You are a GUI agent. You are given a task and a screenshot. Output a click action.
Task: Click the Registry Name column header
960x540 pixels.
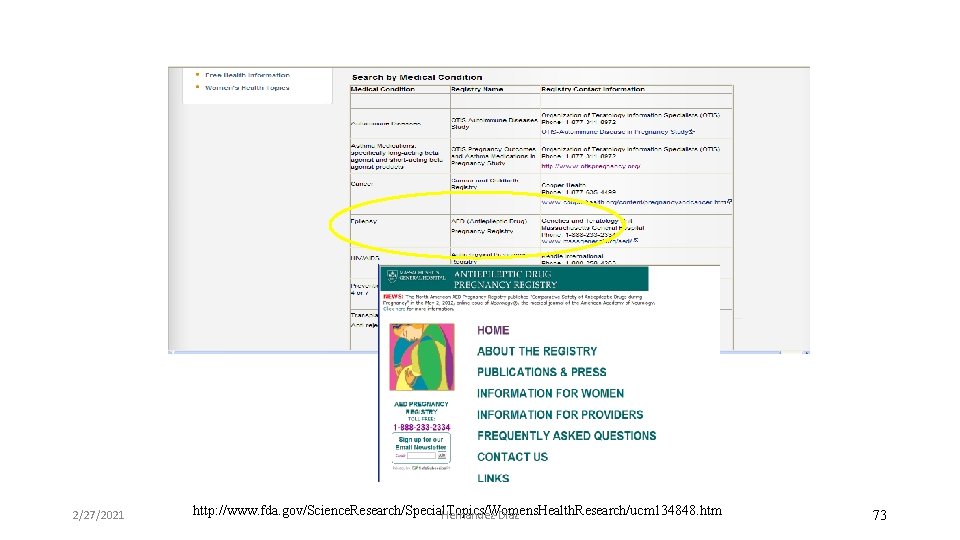pos(477,89)
